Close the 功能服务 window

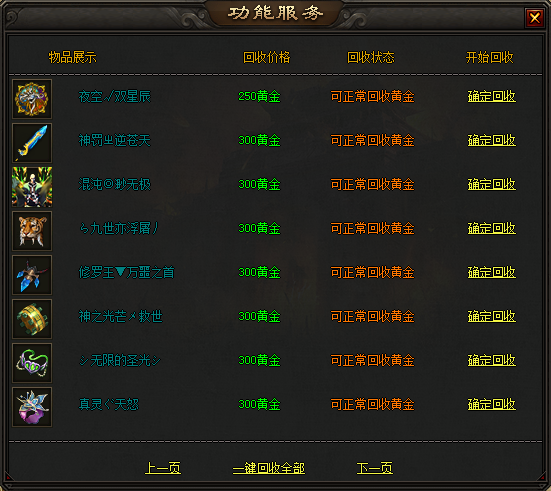[x=534, y=17]
